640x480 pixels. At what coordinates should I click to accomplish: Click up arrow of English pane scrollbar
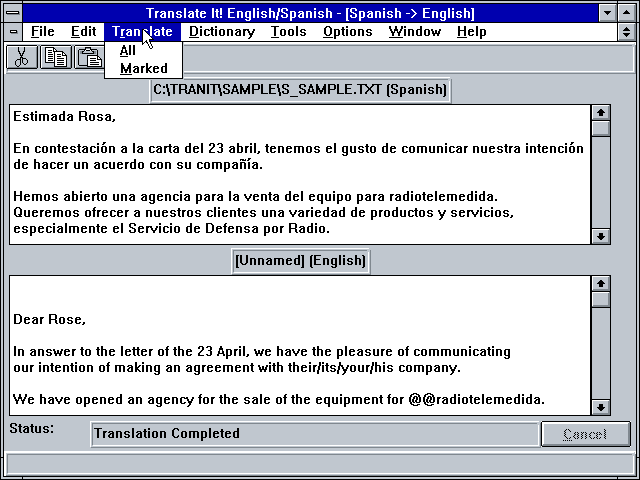(600, 283)
